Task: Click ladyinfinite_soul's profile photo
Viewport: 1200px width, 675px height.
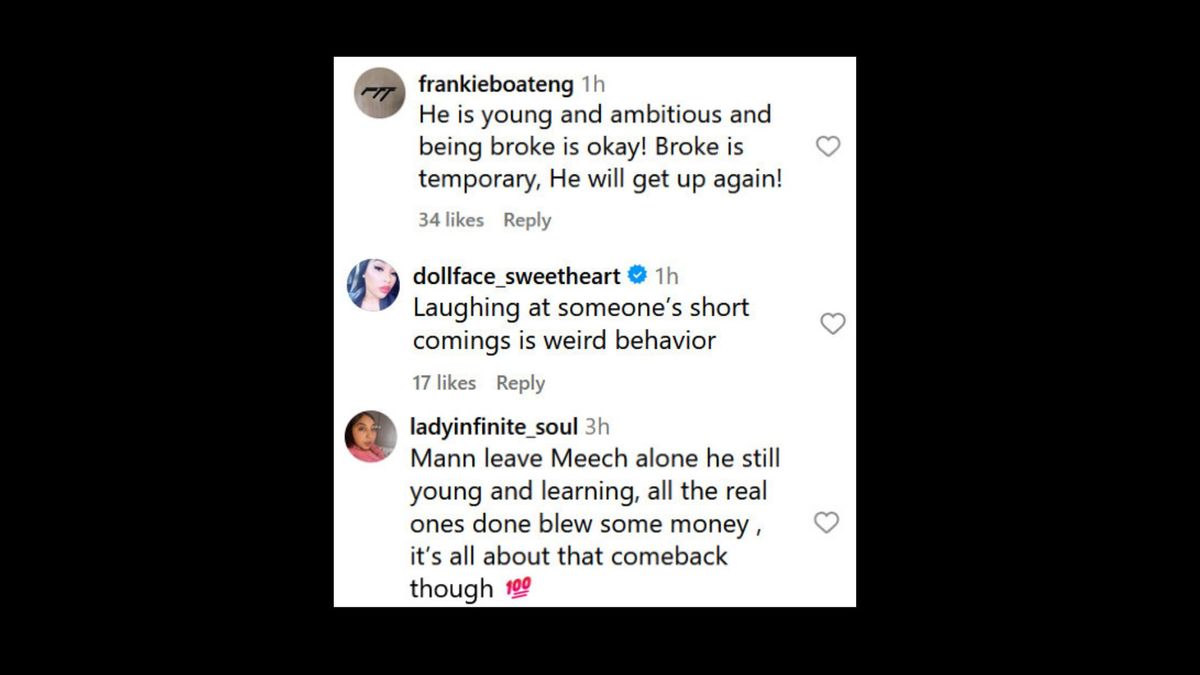Action: coord(371,436)
